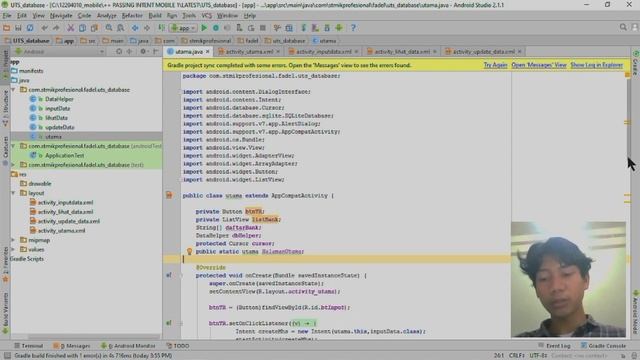
Task: Click the Stop toolbar icon
Action: pos(263,28)
